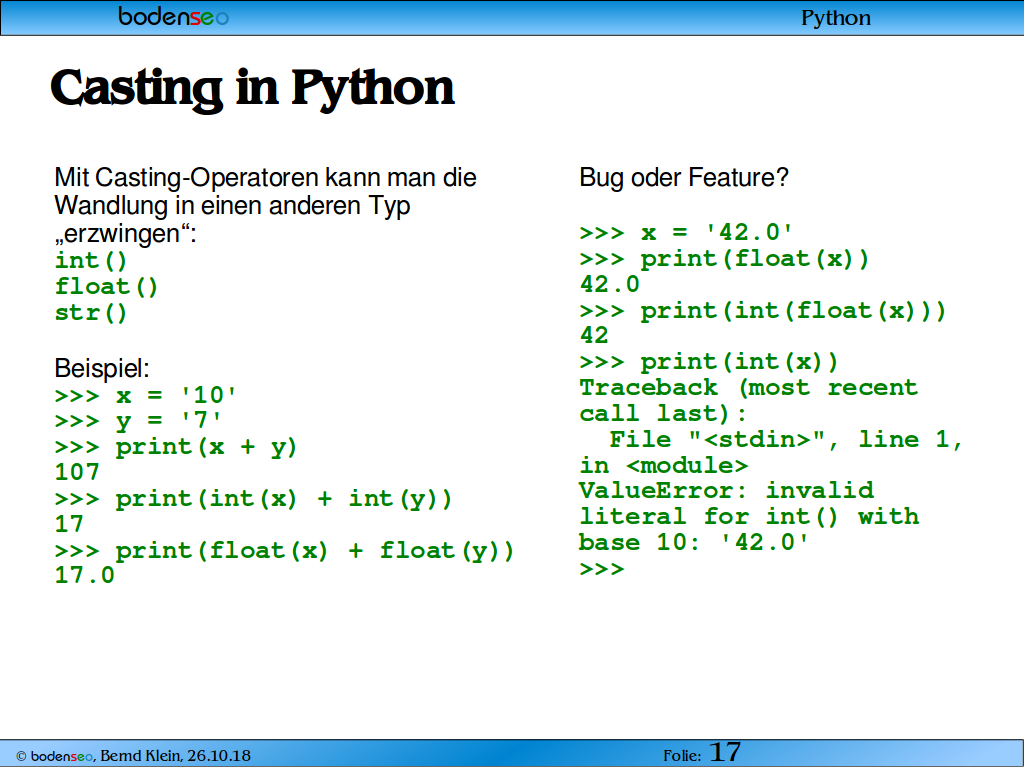This screenshot has width=1024, height=768.
Task: Click the 'Python' header label
Action: pos(835,18)
